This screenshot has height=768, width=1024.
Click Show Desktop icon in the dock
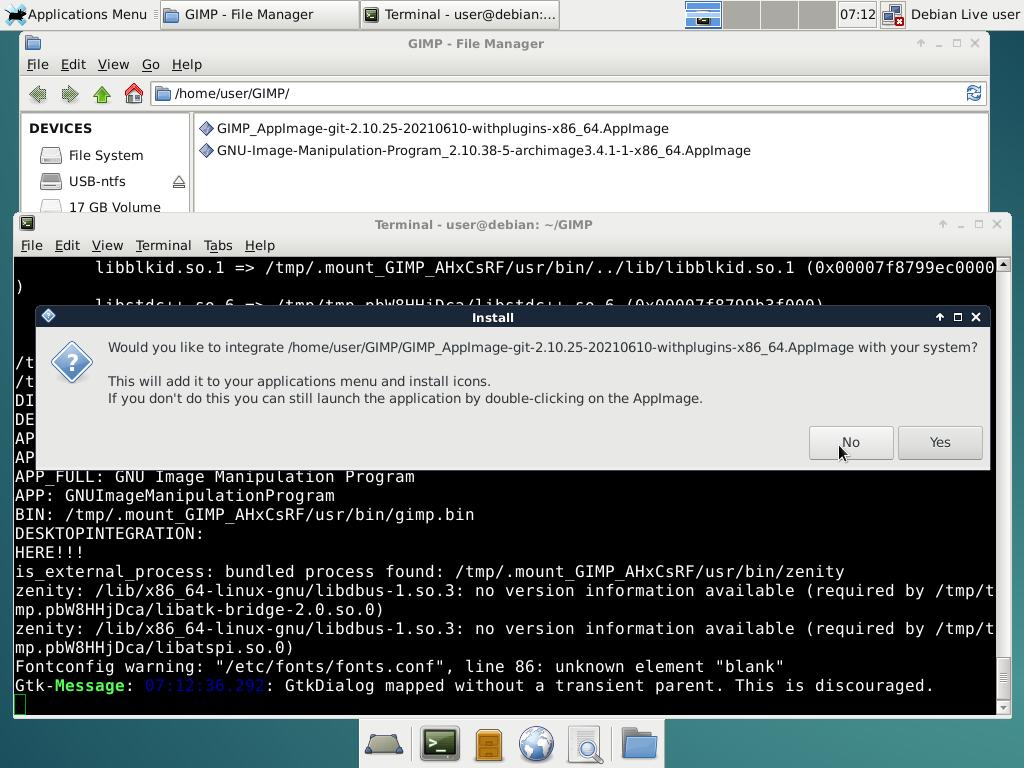[x=384, y=744]
